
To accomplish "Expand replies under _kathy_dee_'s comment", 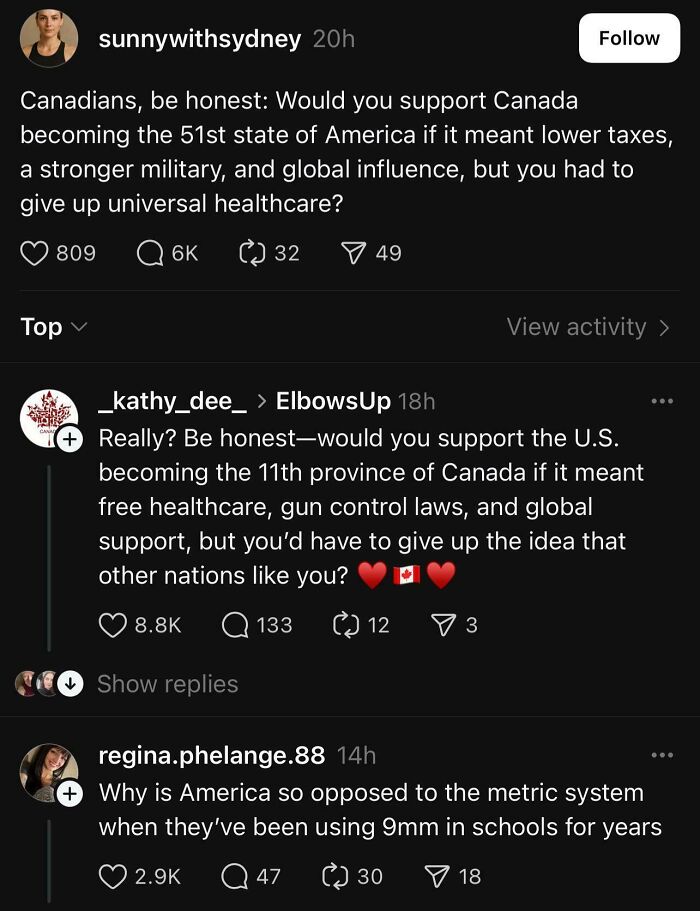I will pos(166,684).
